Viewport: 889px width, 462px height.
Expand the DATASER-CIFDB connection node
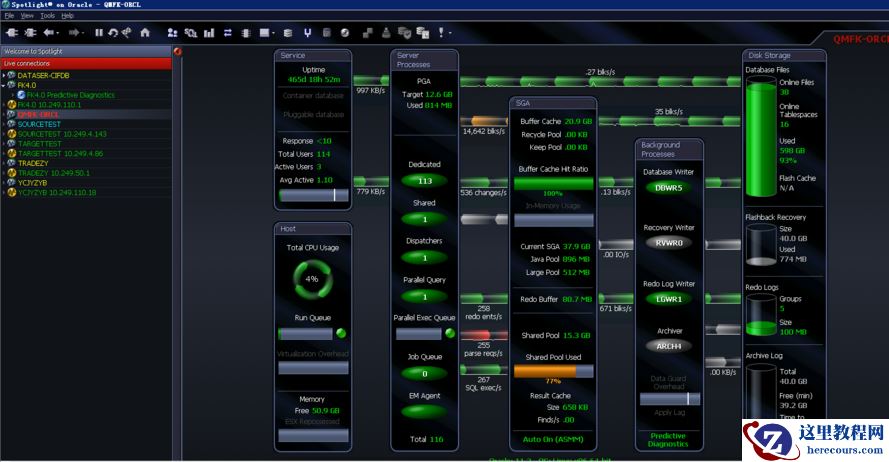click(4, 75)
